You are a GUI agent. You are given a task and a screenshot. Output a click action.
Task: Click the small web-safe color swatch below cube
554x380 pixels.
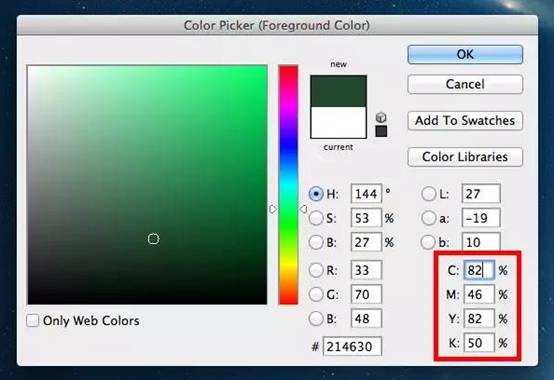(x=381, y=131)
